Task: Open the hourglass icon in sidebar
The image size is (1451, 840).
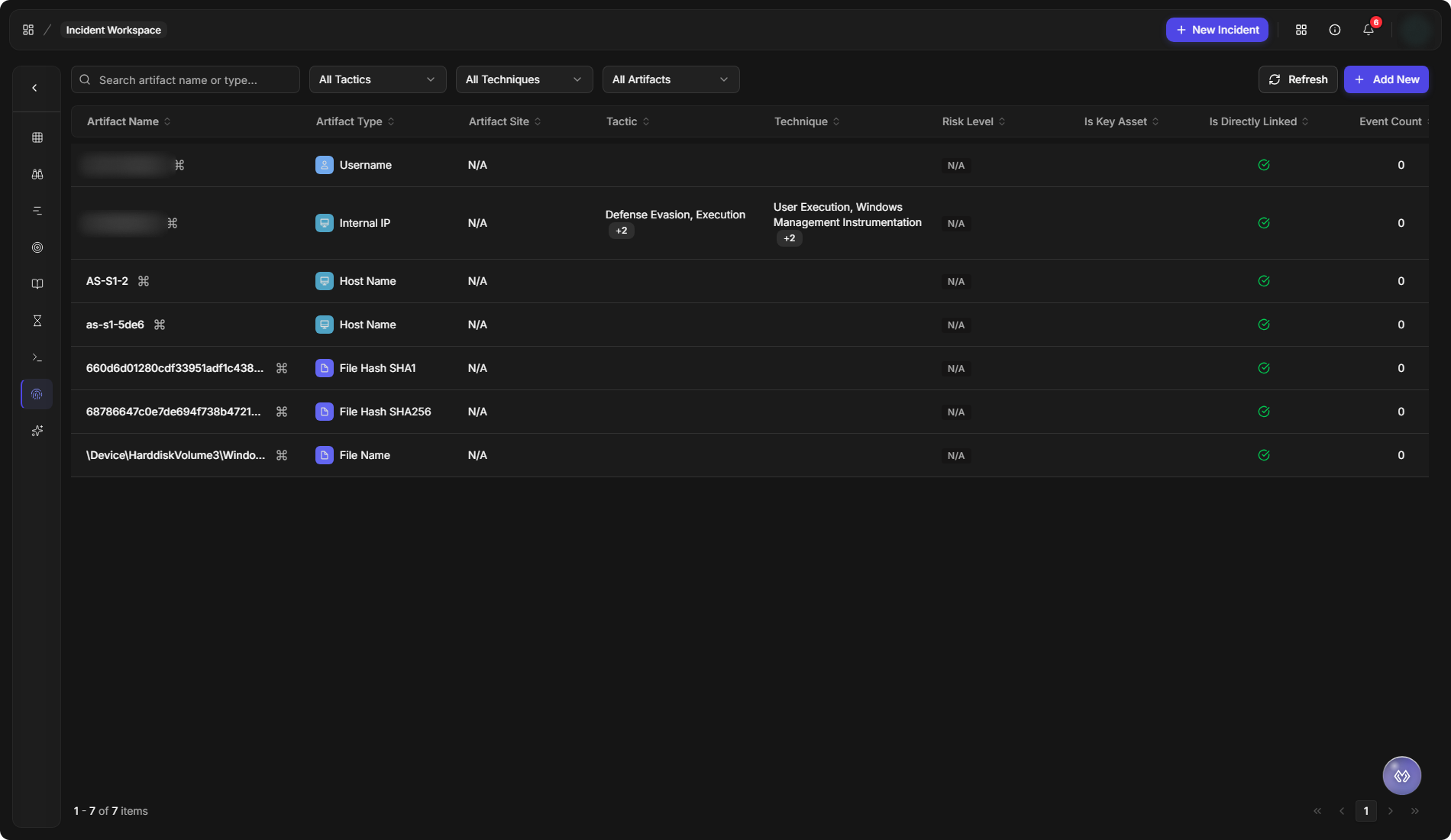Action: tap(37, 321)
